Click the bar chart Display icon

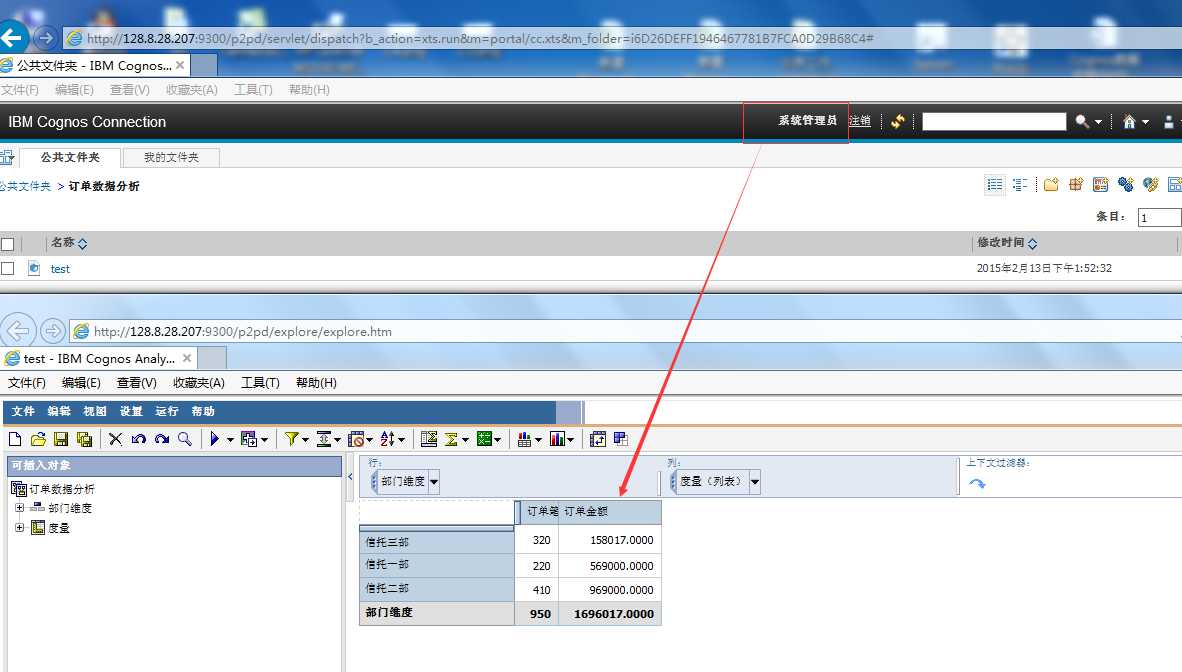coord(557,439)
